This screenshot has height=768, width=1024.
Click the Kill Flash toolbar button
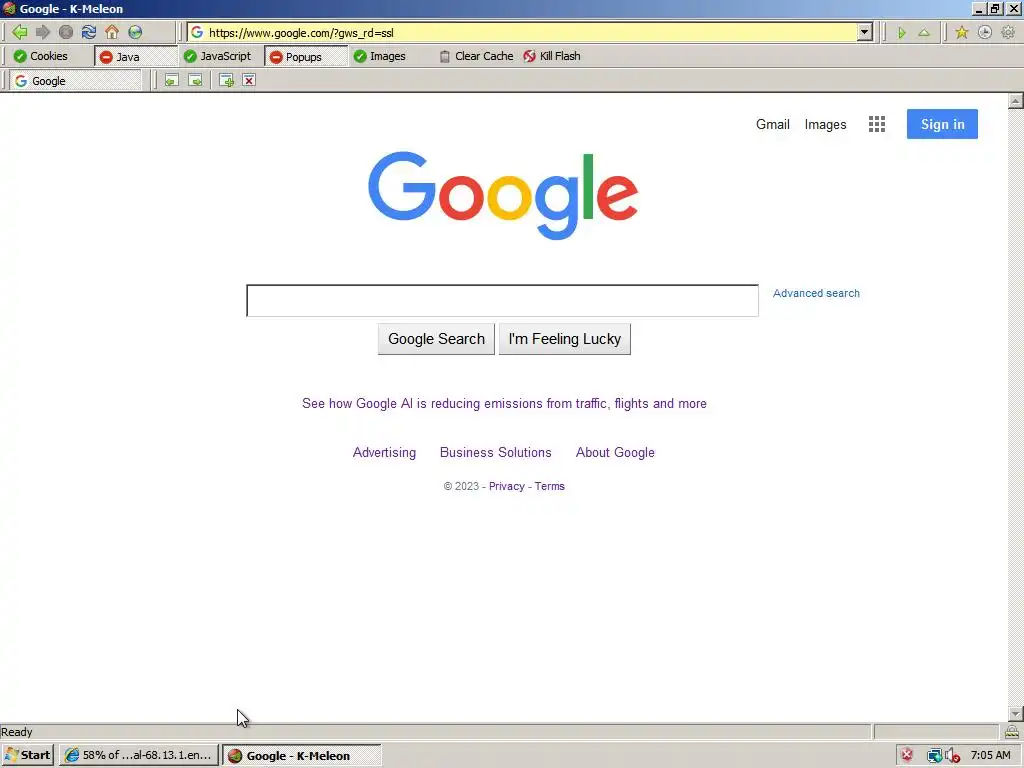(552, 56)
